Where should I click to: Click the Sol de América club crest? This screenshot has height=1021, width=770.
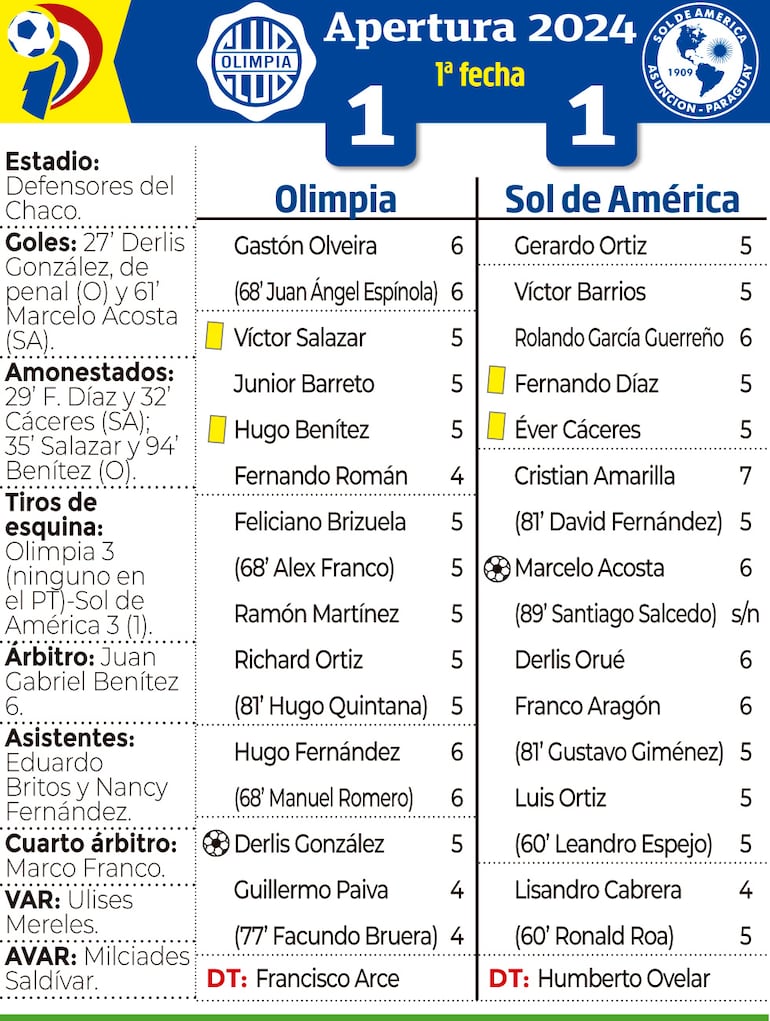click(699, 60)
